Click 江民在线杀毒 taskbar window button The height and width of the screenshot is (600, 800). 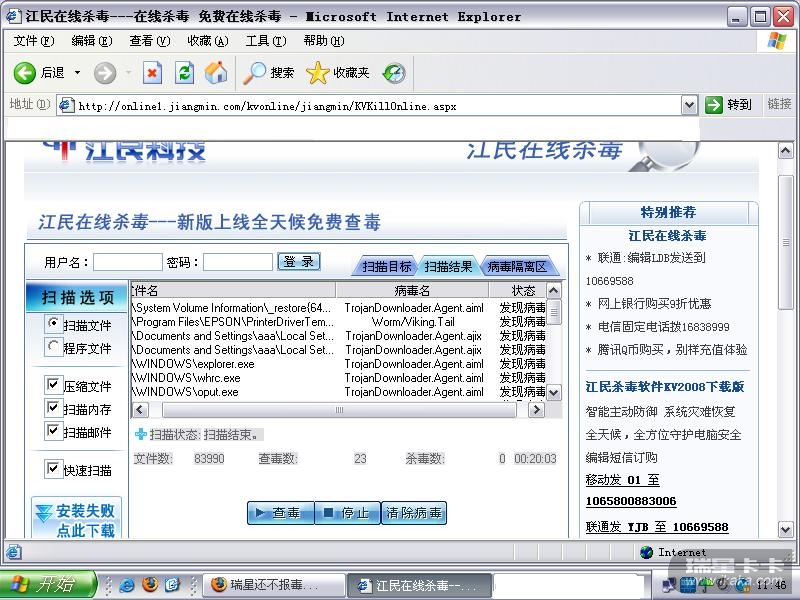tap(419, 585)
